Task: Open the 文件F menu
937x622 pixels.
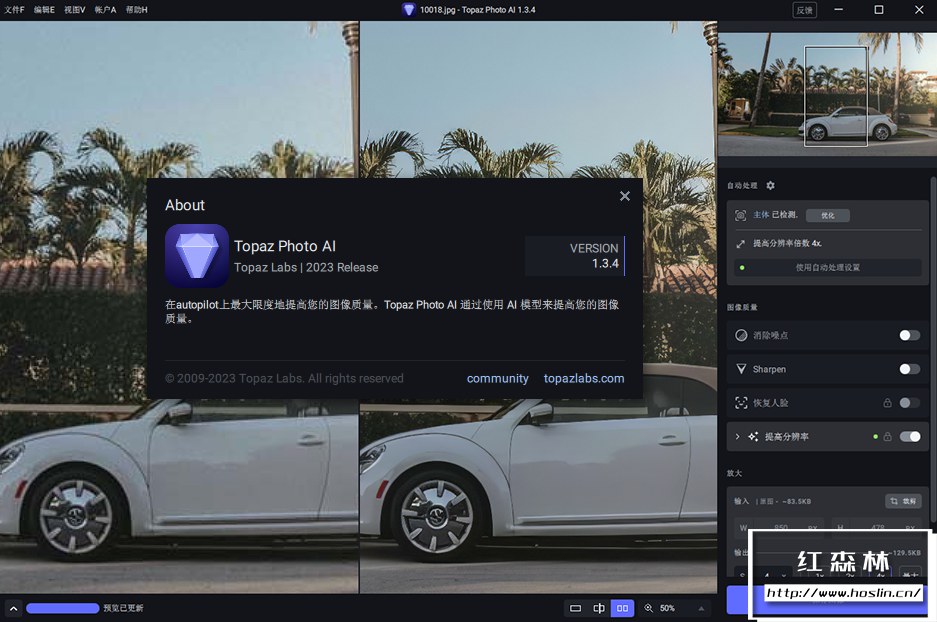Action: point(14,10)
